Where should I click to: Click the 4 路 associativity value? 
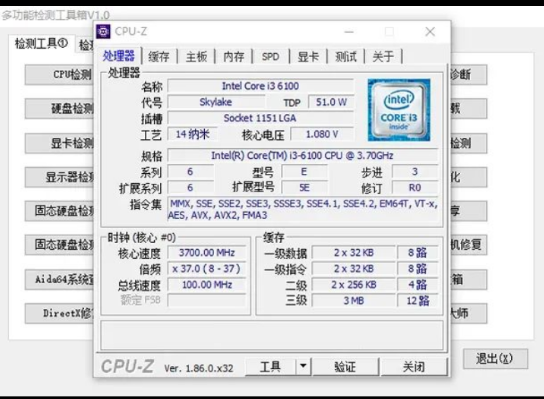(x=418, y=285)
